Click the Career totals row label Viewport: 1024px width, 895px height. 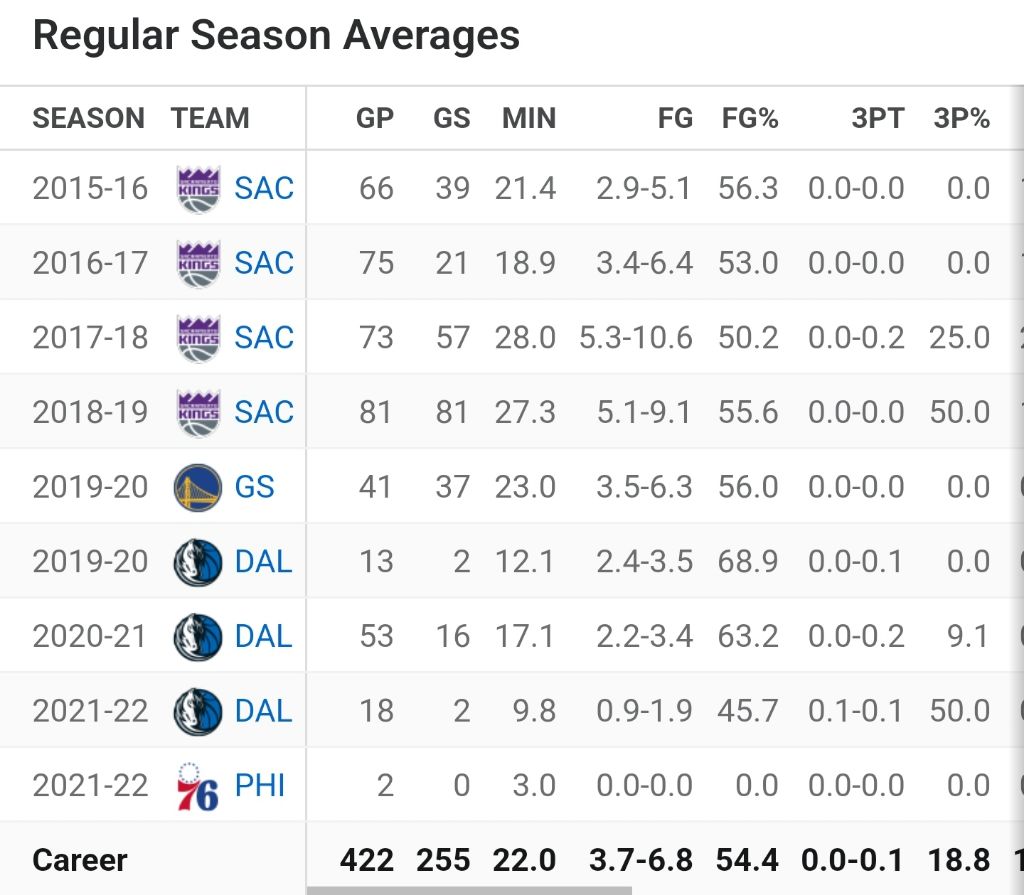click(x=80, y=860)
